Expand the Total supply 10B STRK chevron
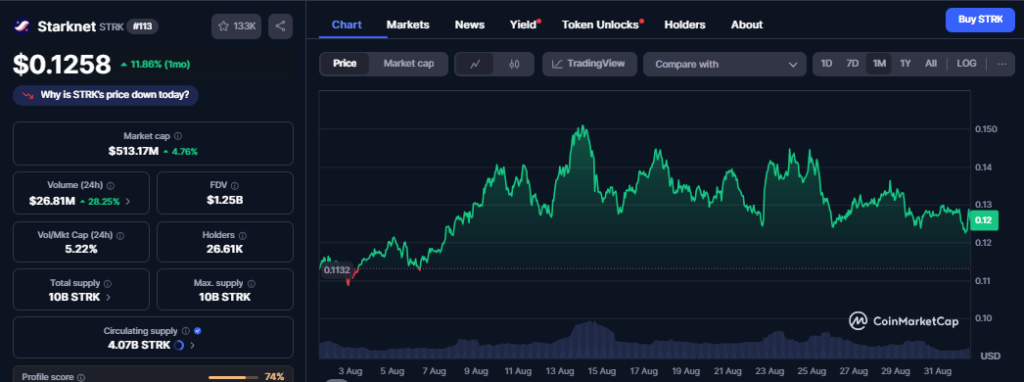 (108, 297)
